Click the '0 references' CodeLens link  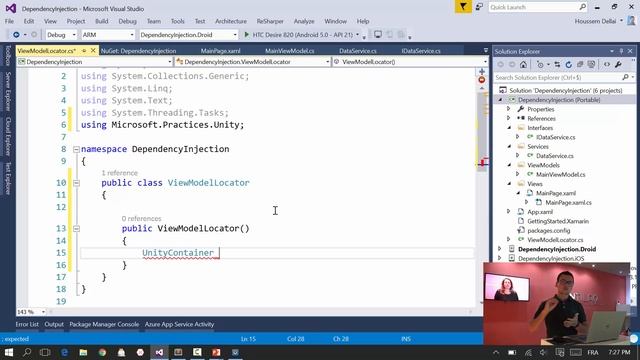click(x=142, y=219)
